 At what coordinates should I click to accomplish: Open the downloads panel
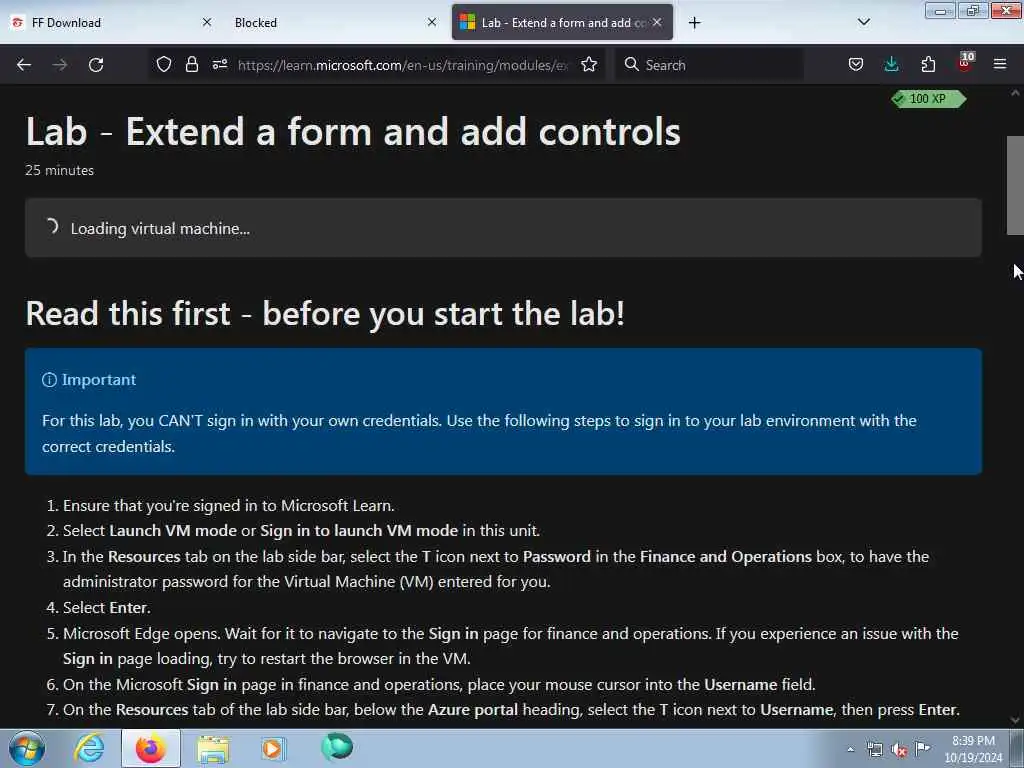(x=891, y=64)
